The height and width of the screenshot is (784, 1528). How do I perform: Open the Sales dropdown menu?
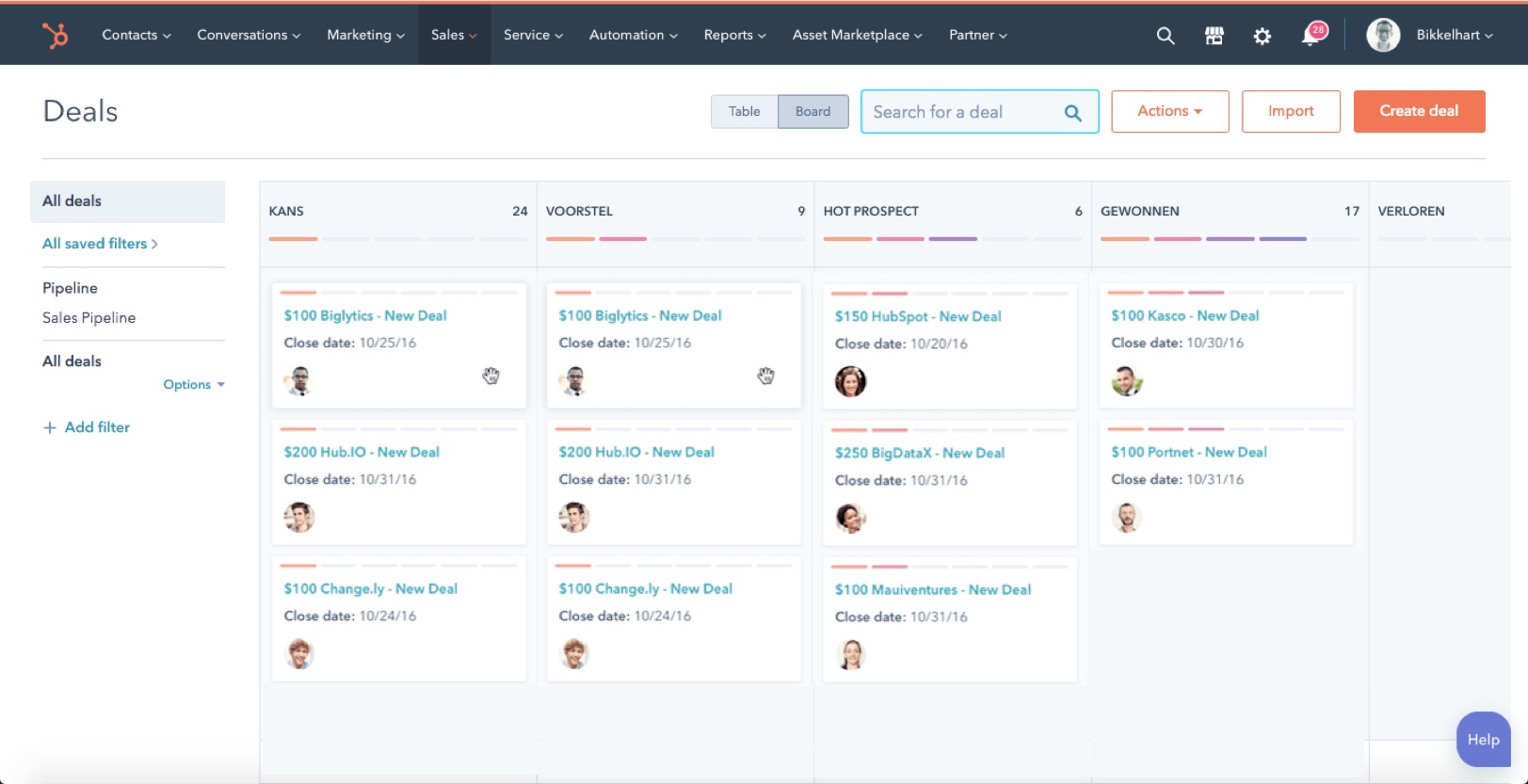454,35
